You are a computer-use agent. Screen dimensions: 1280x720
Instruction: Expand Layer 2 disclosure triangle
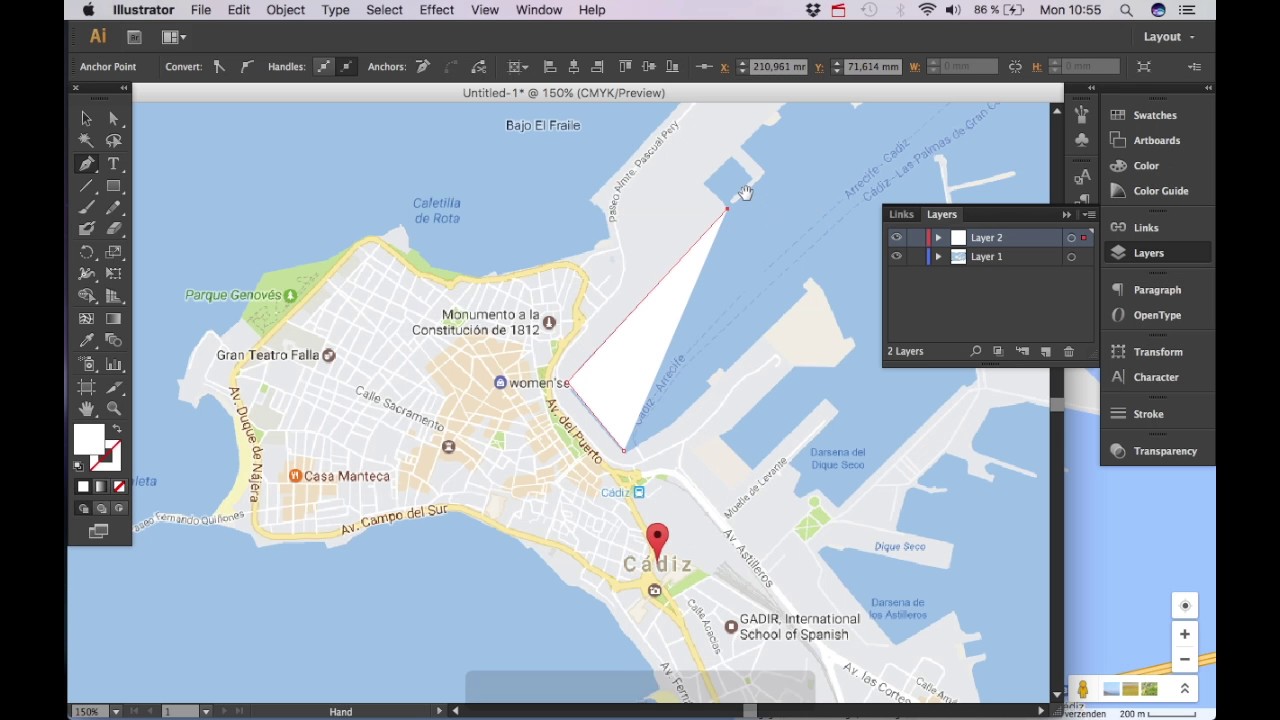click(938, 238)
